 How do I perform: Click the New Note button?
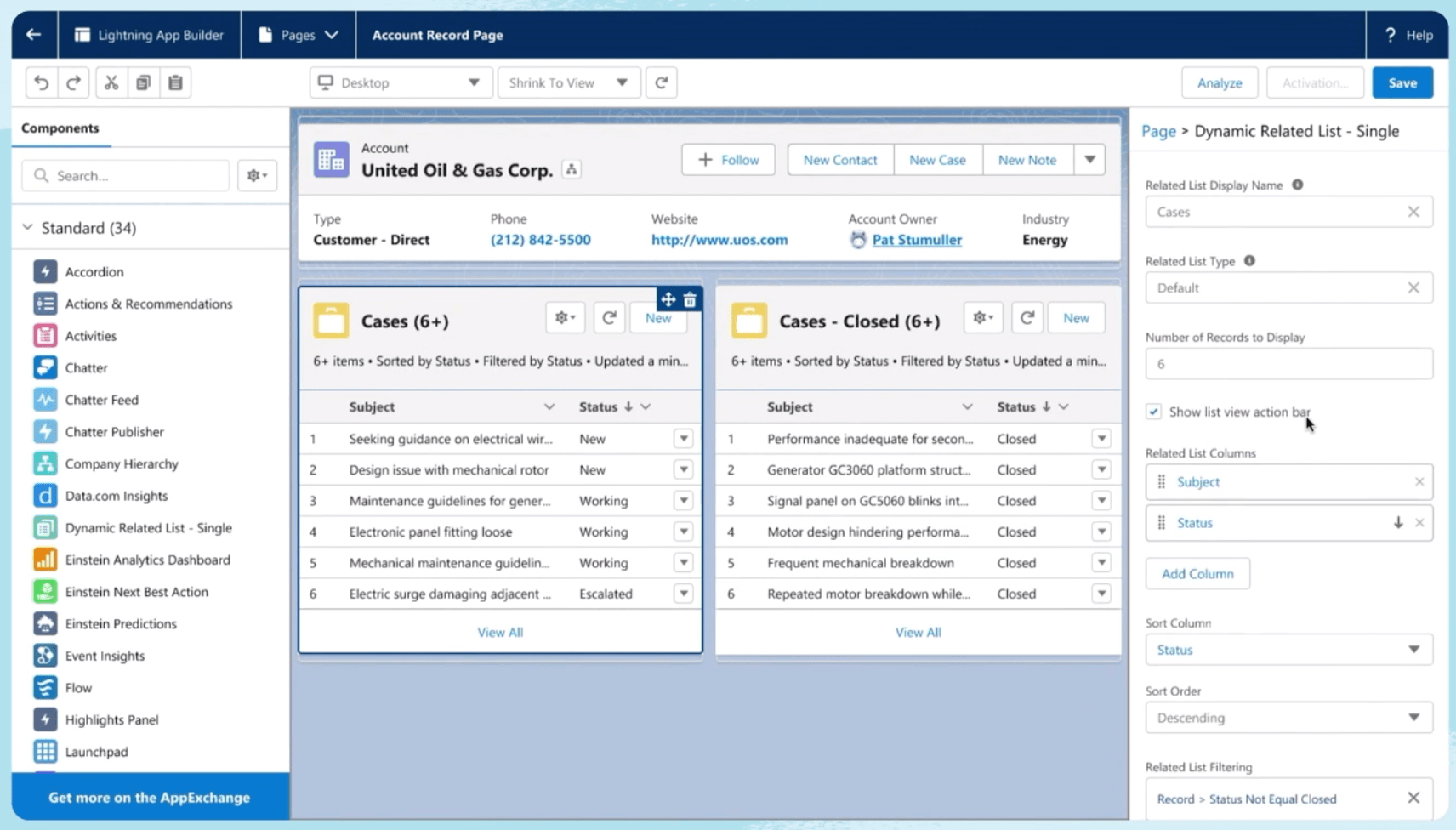(1027, 160)
